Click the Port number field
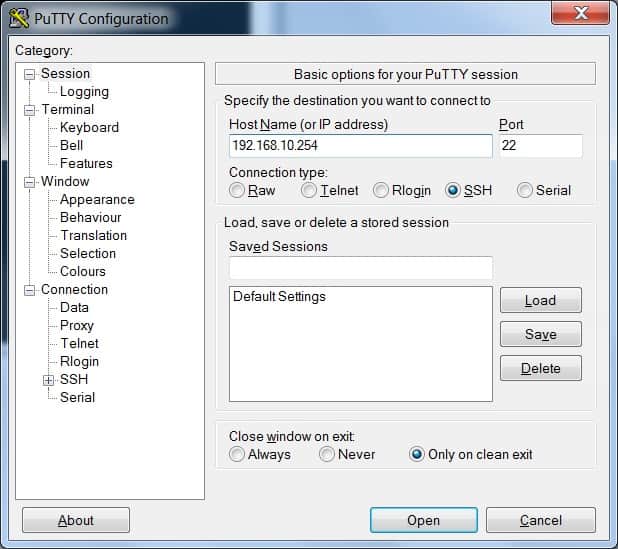618x549 pixels. (x=540, y=146)
